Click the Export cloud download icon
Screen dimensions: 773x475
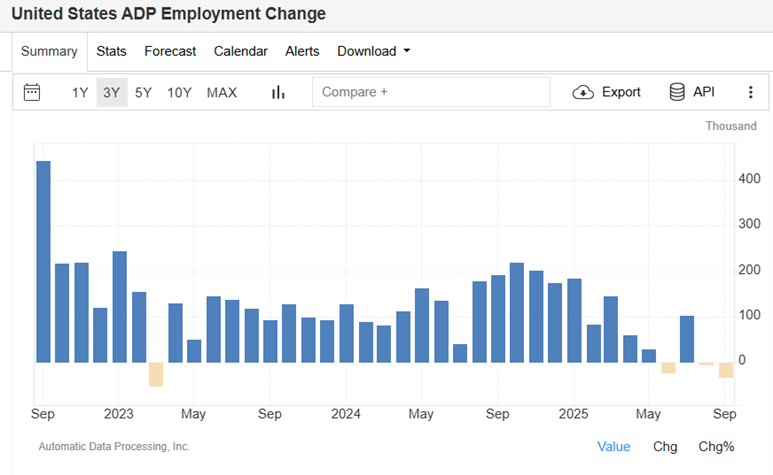pyautogui.click(x=583, y=92)
